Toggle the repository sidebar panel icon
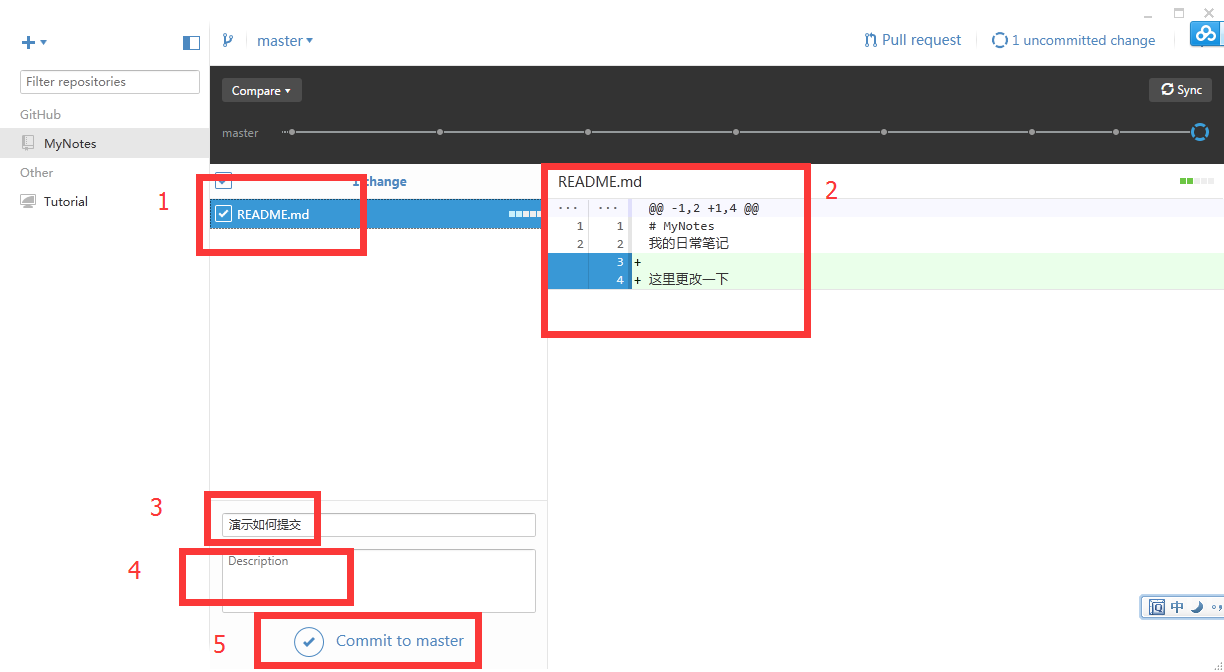This screenshot has width=1224, height=672. pyautogui.click(x=191, y=42)
